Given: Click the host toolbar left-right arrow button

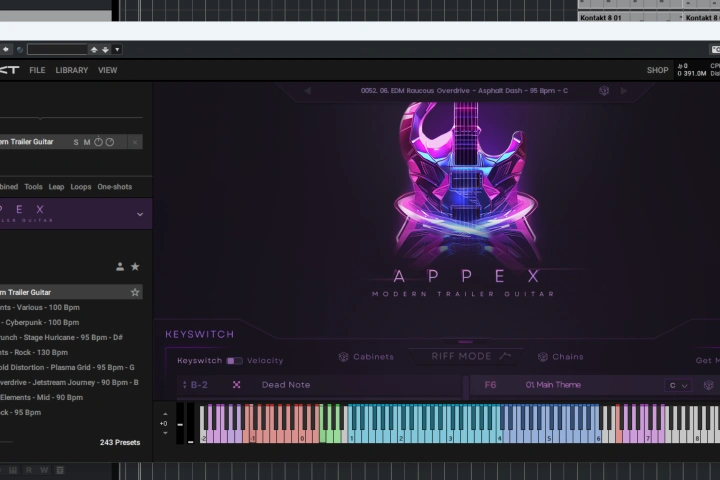Looking at the screenshot, I should [6, 49].
